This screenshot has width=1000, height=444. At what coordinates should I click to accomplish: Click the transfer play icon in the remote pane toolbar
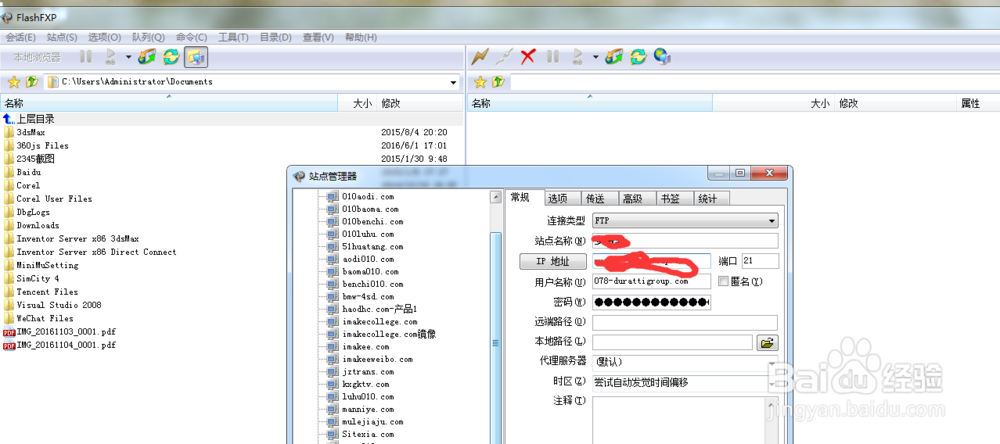pos(578,57)
